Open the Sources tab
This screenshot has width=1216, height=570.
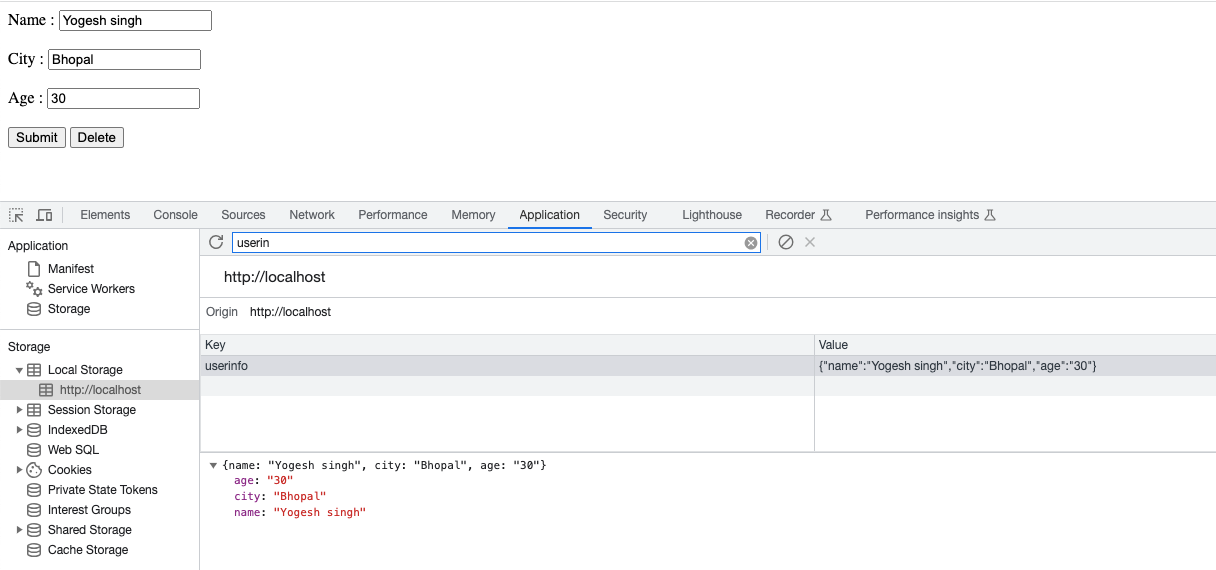[x=243, y=215]
